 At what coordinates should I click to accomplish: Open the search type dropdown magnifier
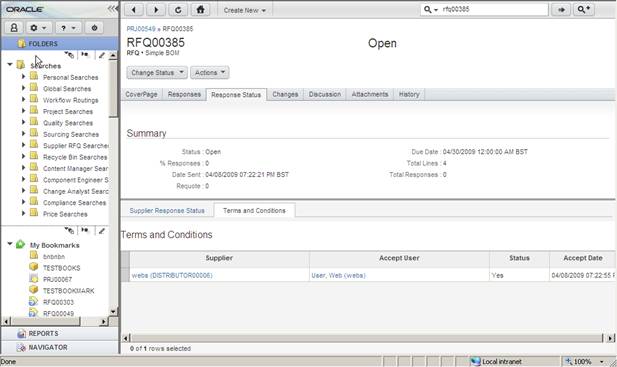[x=430, y=9]
